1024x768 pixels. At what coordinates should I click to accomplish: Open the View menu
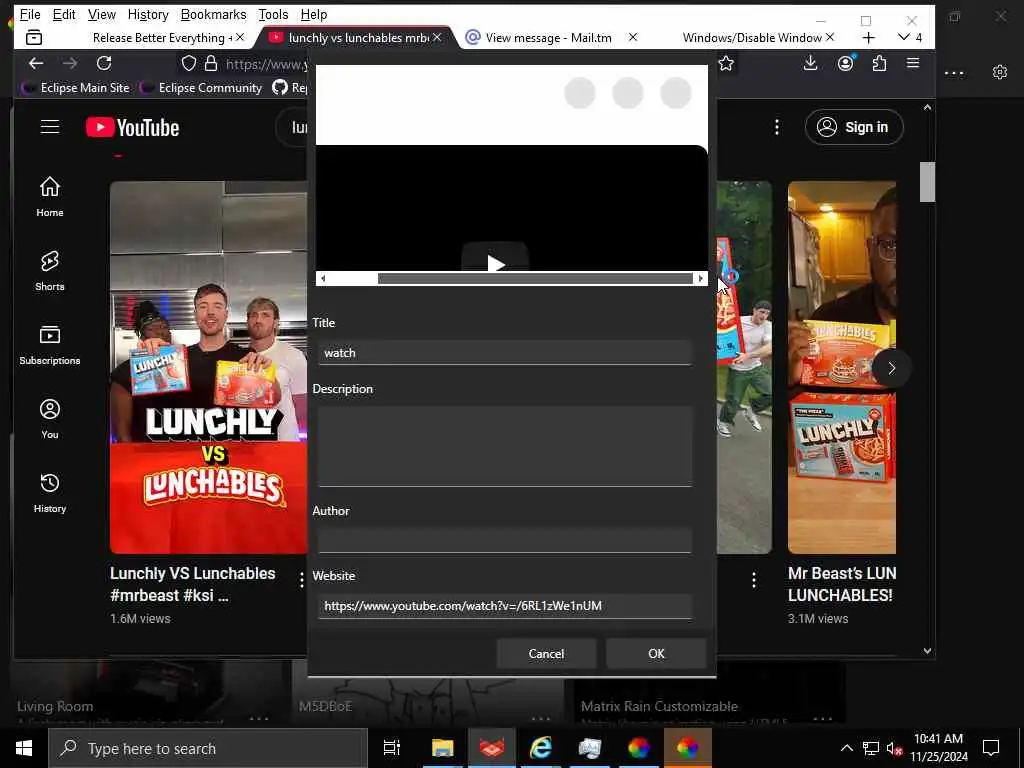tap(102, 14)
